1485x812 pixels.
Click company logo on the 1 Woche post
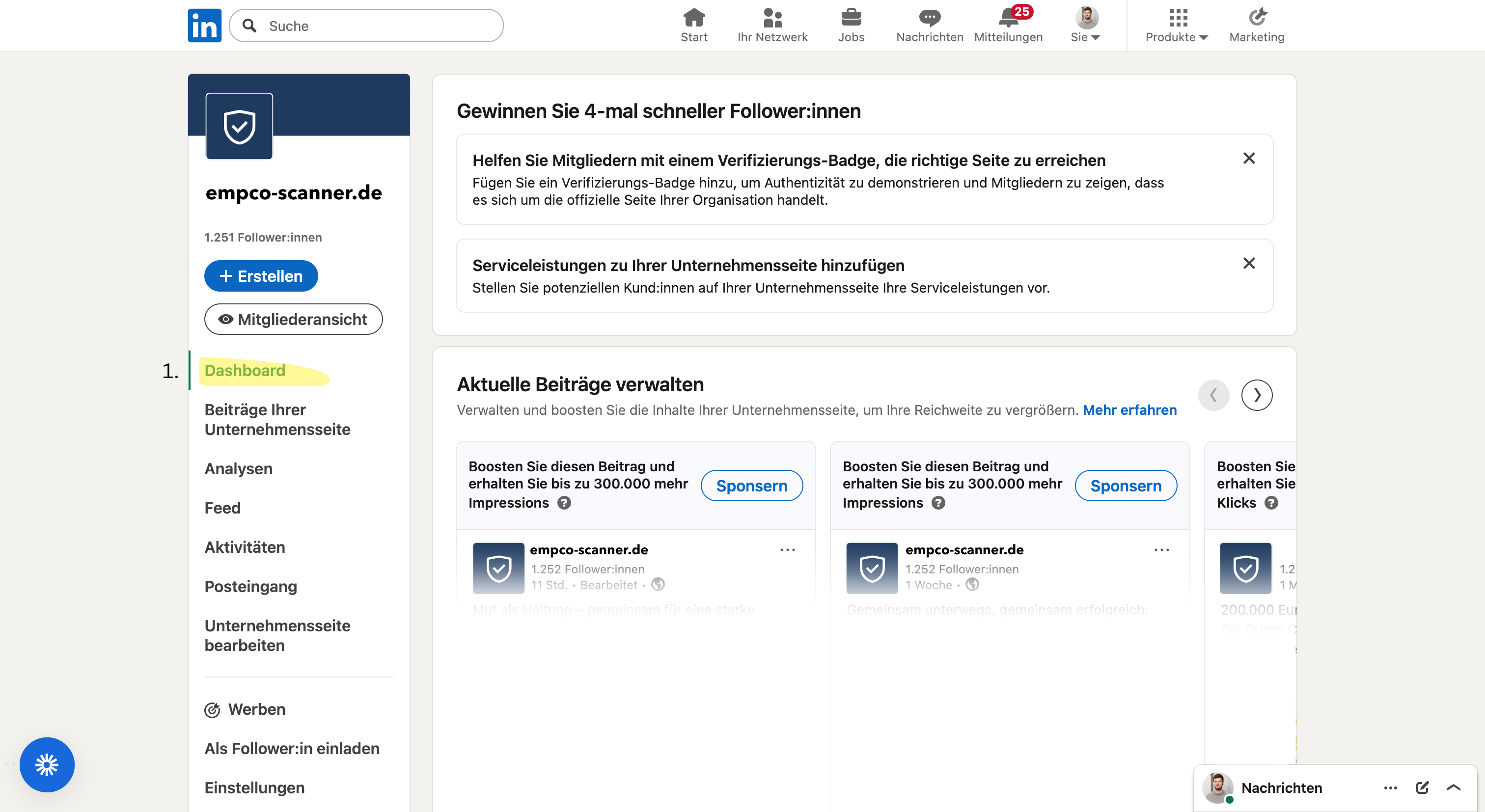[872, 568]
